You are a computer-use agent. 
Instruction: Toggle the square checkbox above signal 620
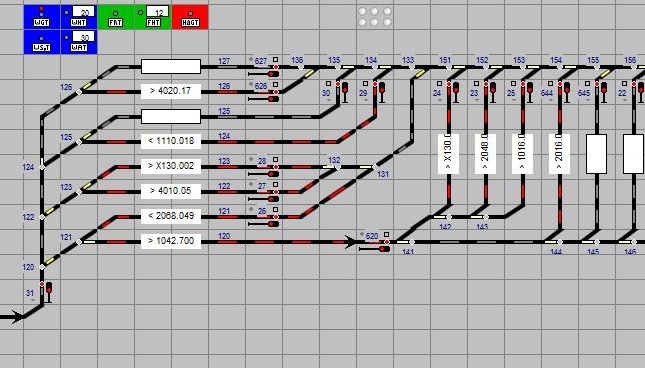coord(386,234)
